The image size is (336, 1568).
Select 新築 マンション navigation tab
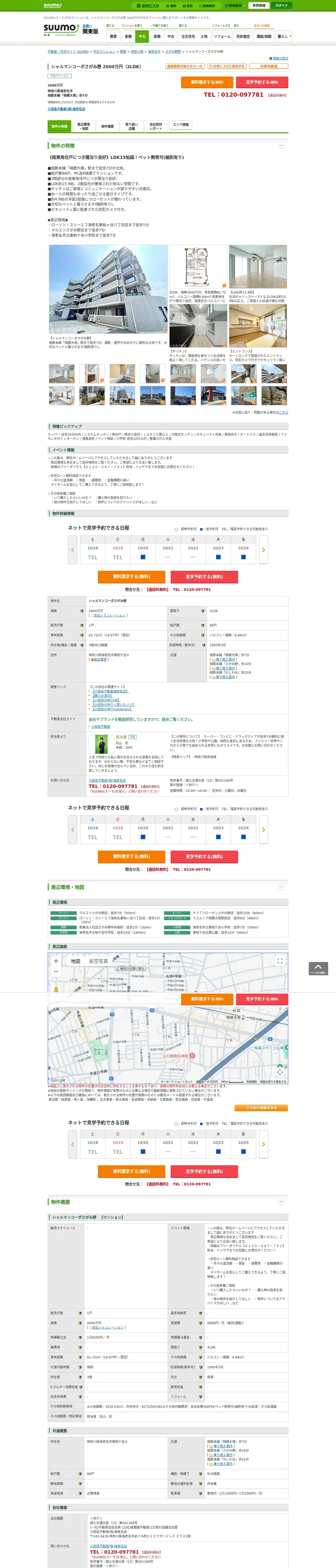pos(128,37)
